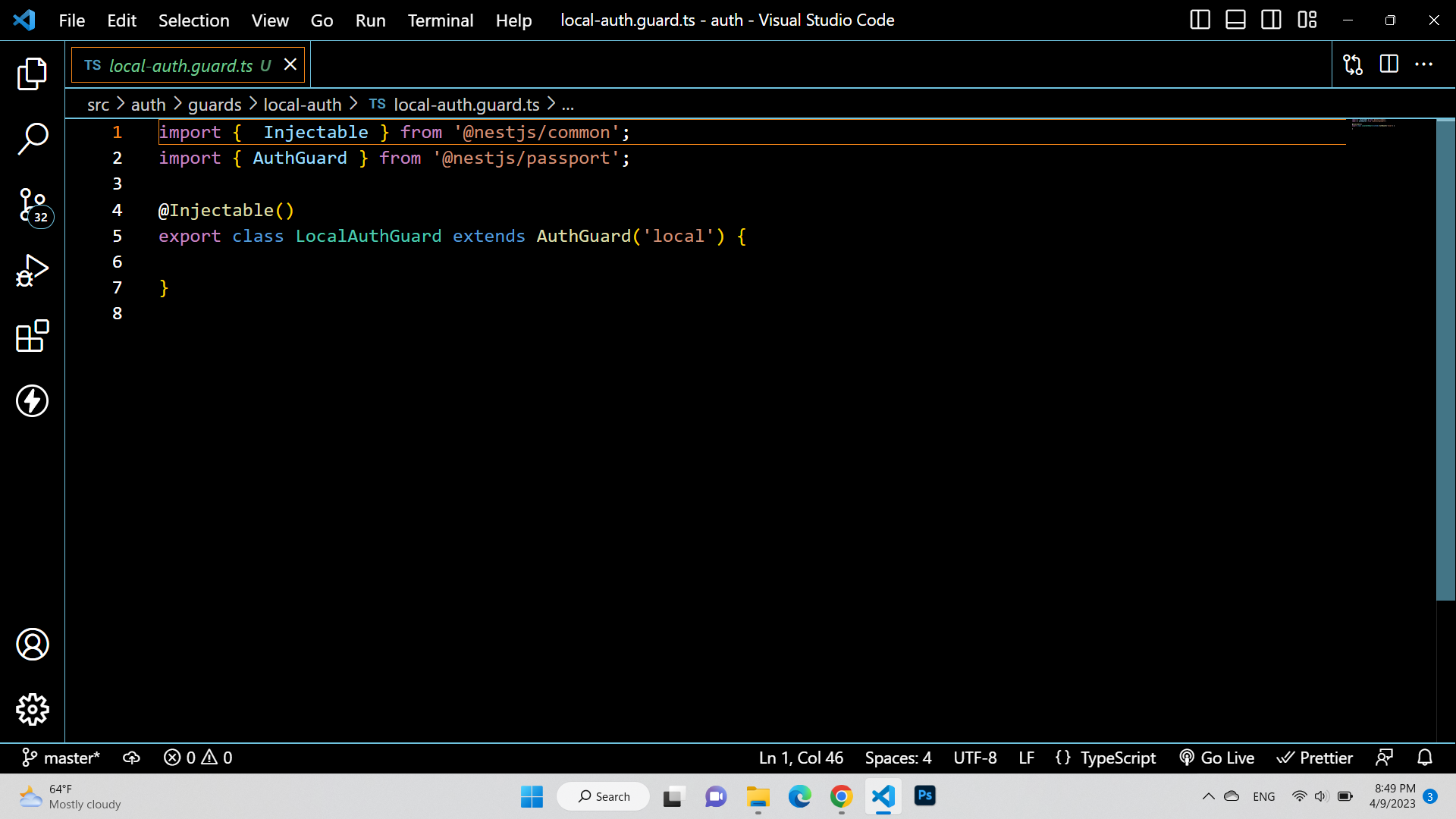Image resolution: width=1456 pixels, height=819 pixels.
Task: Open the Extensions view icon
Action: [x=32, y=336]
